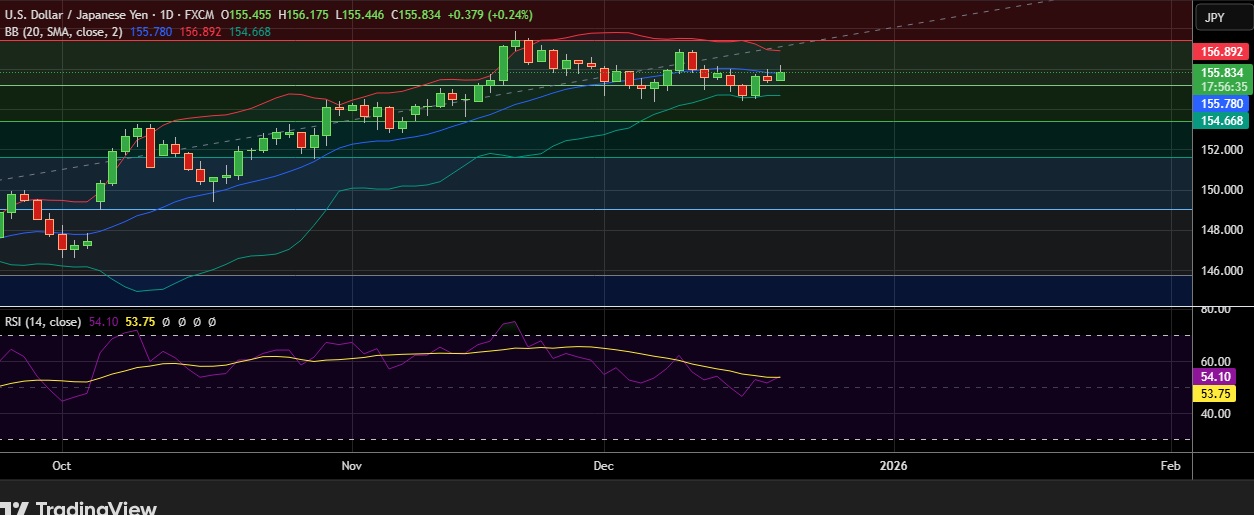Click the blue 155.780 price scale label

[x=1221, y=104]
